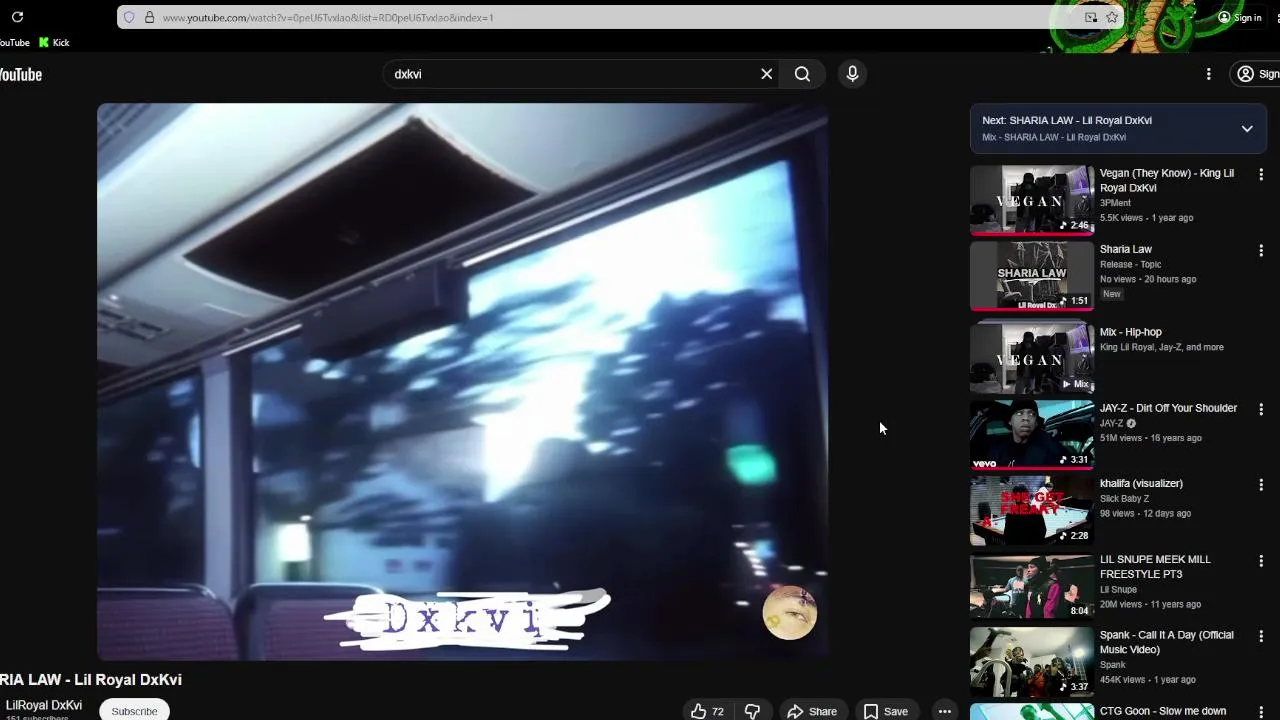The image size is (1280, 720).
Task: Click the YouTube Sign in button
Action: 1257,74
